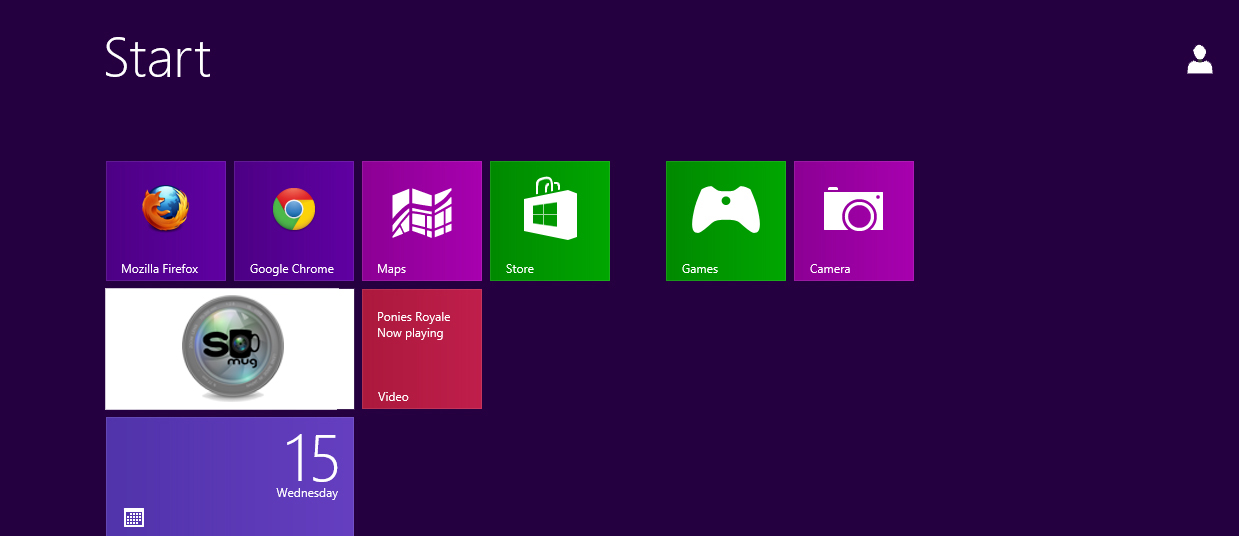This screenshot has width=1239, height=536.
Task: Click the 'Camera' tile label
Action: point(830,269)
